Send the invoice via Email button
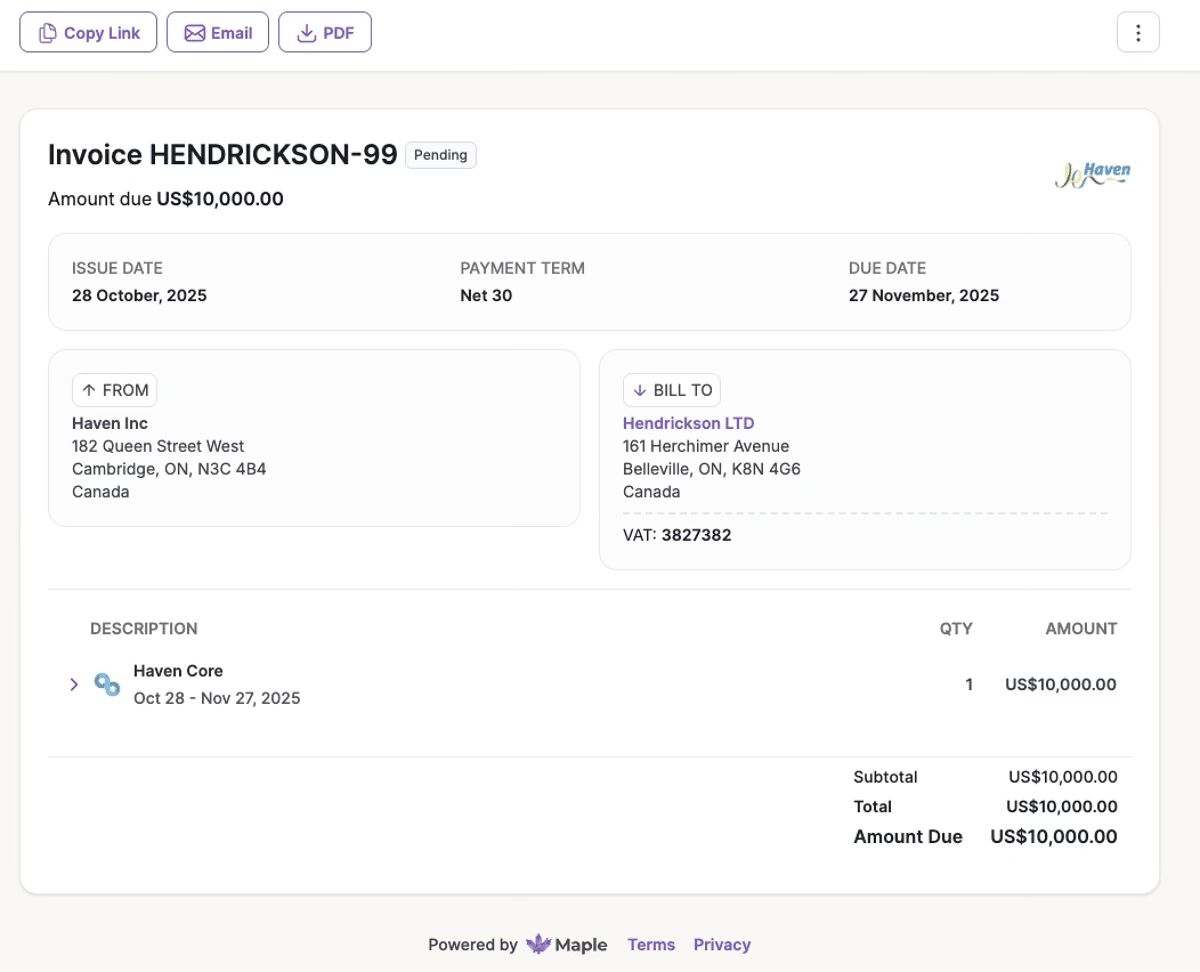This screenshot has height=972, width=1200. [x=217, y=33]
